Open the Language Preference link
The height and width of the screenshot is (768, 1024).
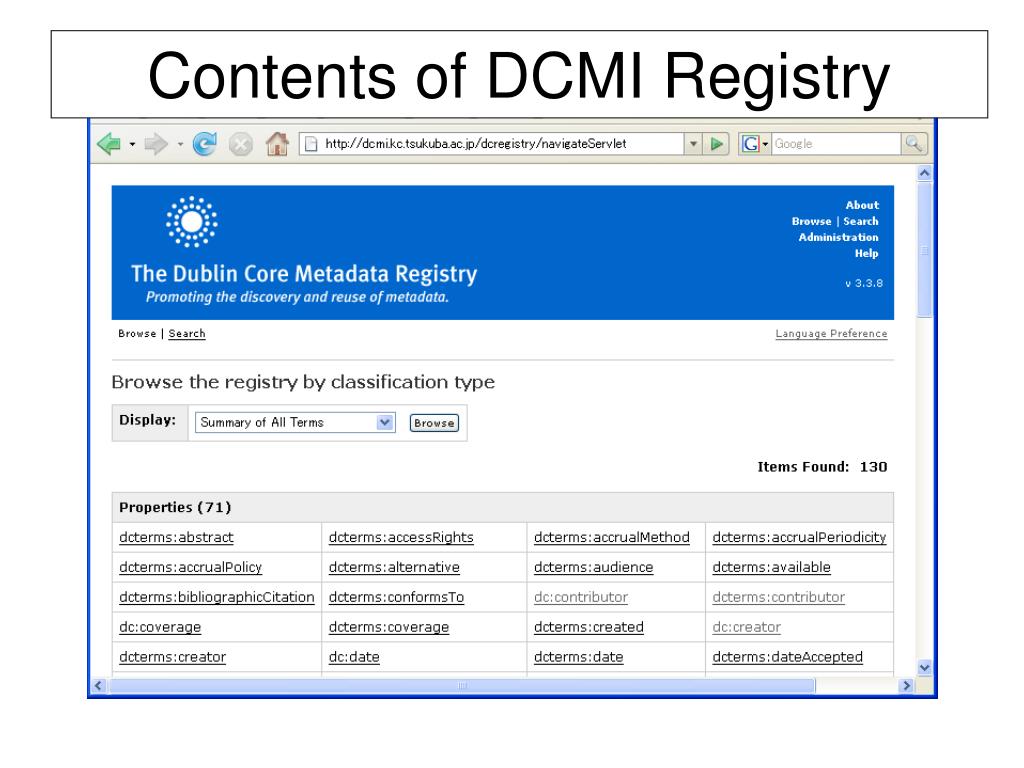click(x=831, y=334)
